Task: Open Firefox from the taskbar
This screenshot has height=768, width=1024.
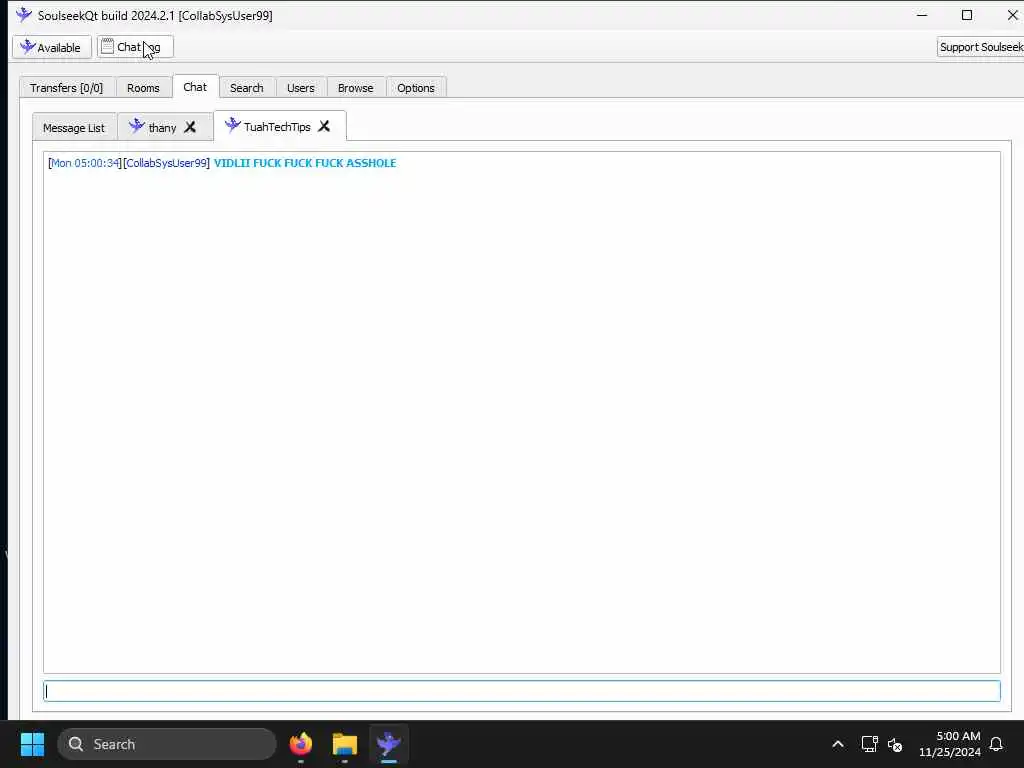Action: coord(301,744)
